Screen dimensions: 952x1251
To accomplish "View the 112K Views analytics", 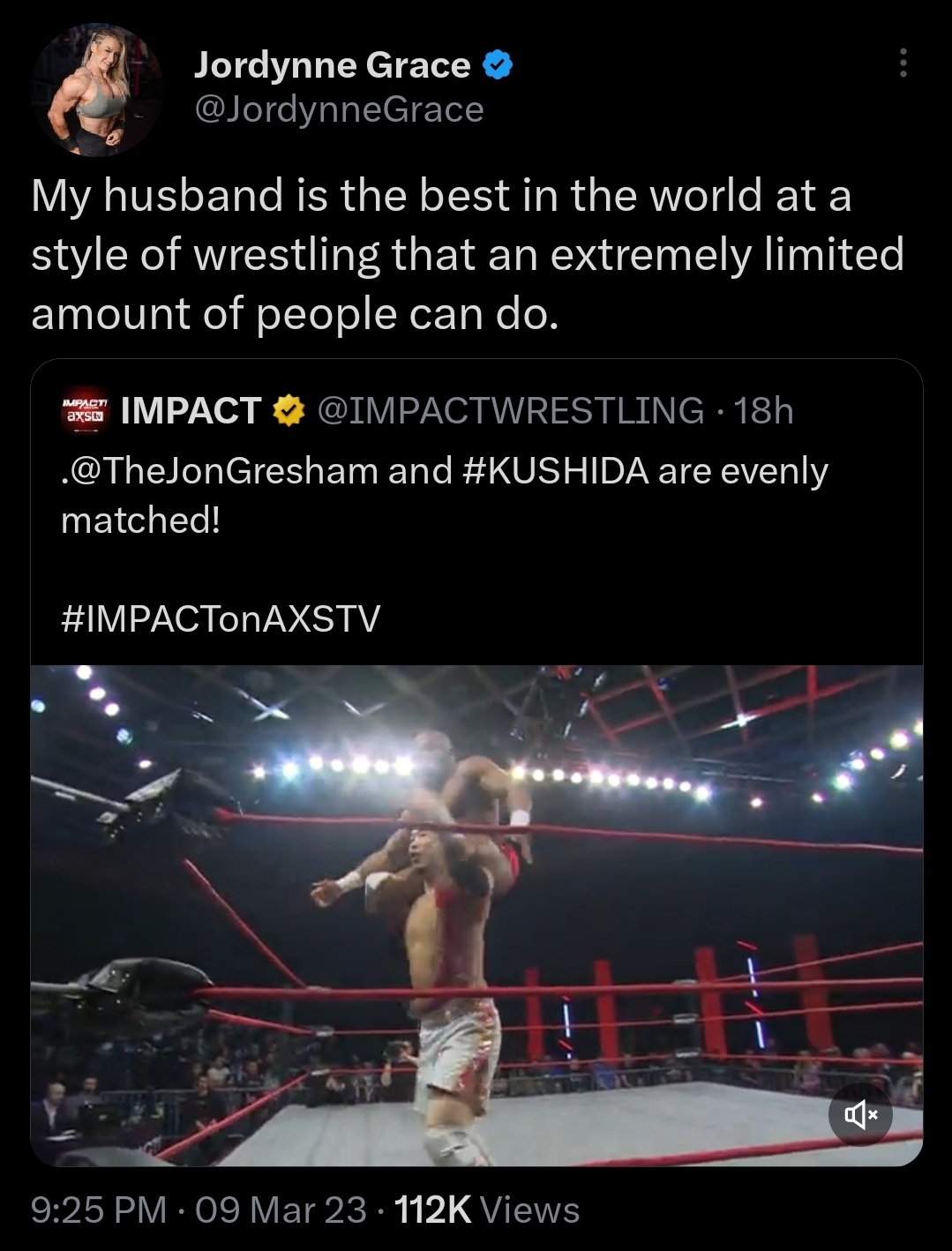I will [x=487, y=1210].
